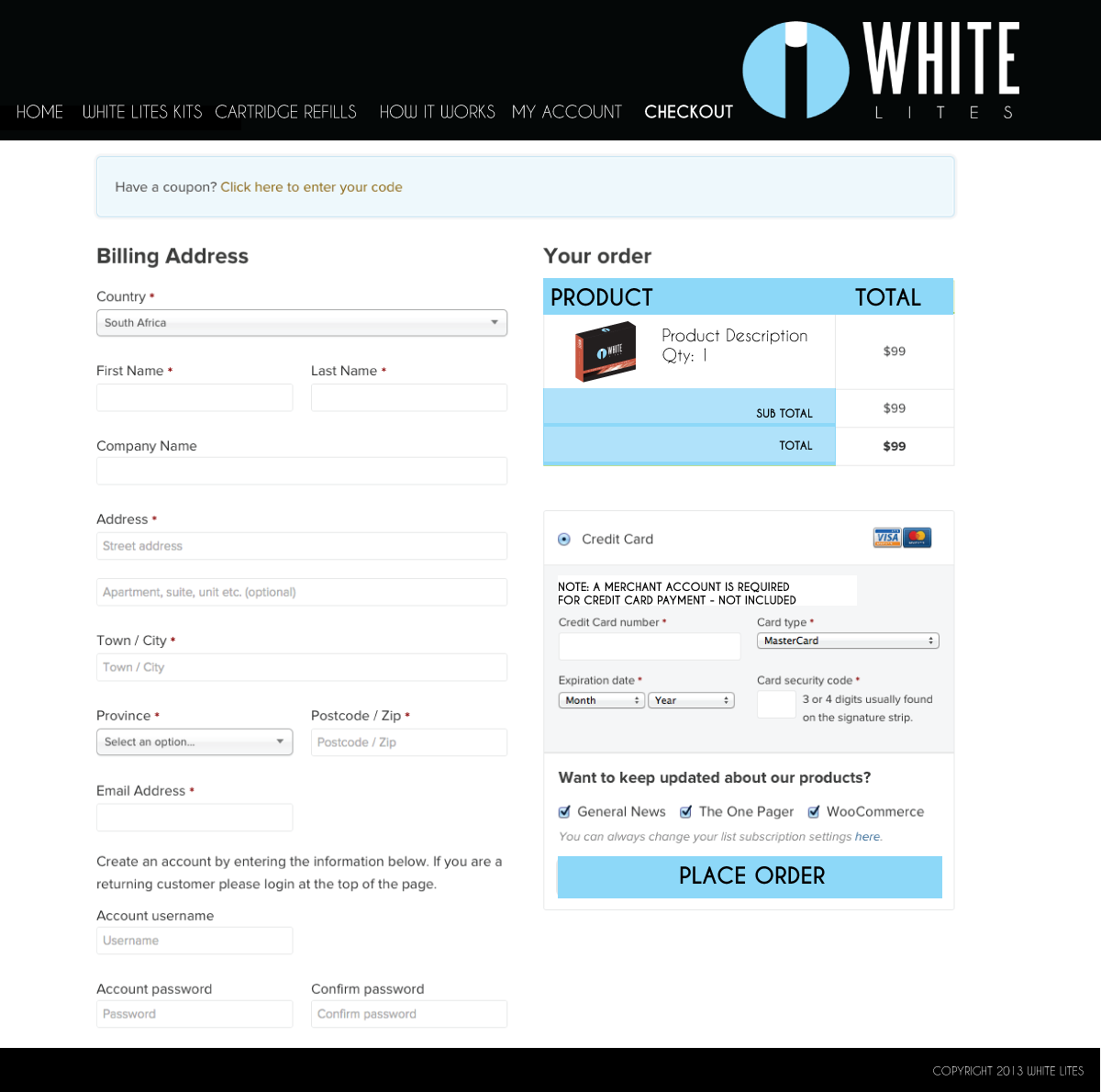Open the White Lites Kits menu

tap(142, 112)
